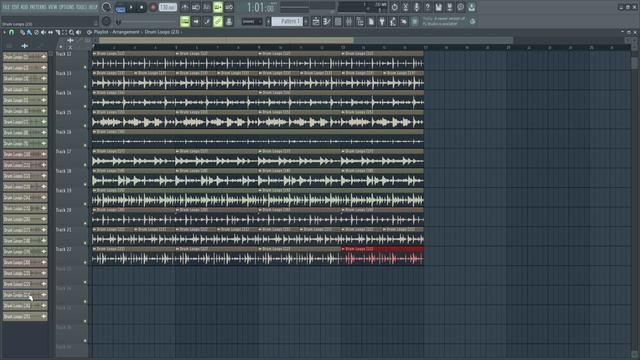This screenshot has width=640, height=360.
Task: Click the download icon in top toolbar
Action: pyautogui.click(x=471, y=7)
